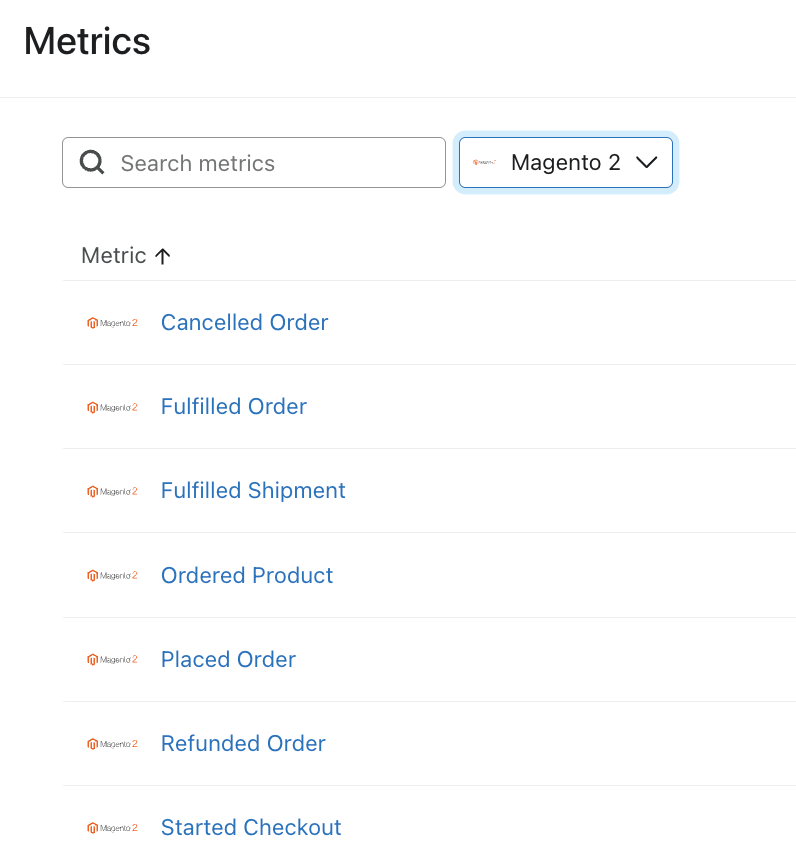Click Magento 2 logo beside Placed Order
Screen dimensions: 796x868
(x=112, y=659)
